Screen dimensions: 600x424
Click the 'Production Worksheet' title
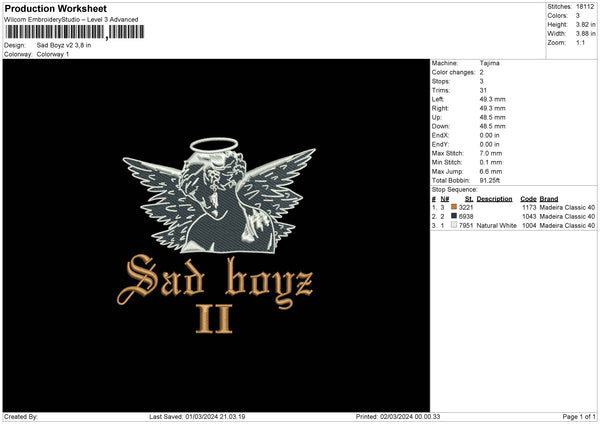click(56, 8)
